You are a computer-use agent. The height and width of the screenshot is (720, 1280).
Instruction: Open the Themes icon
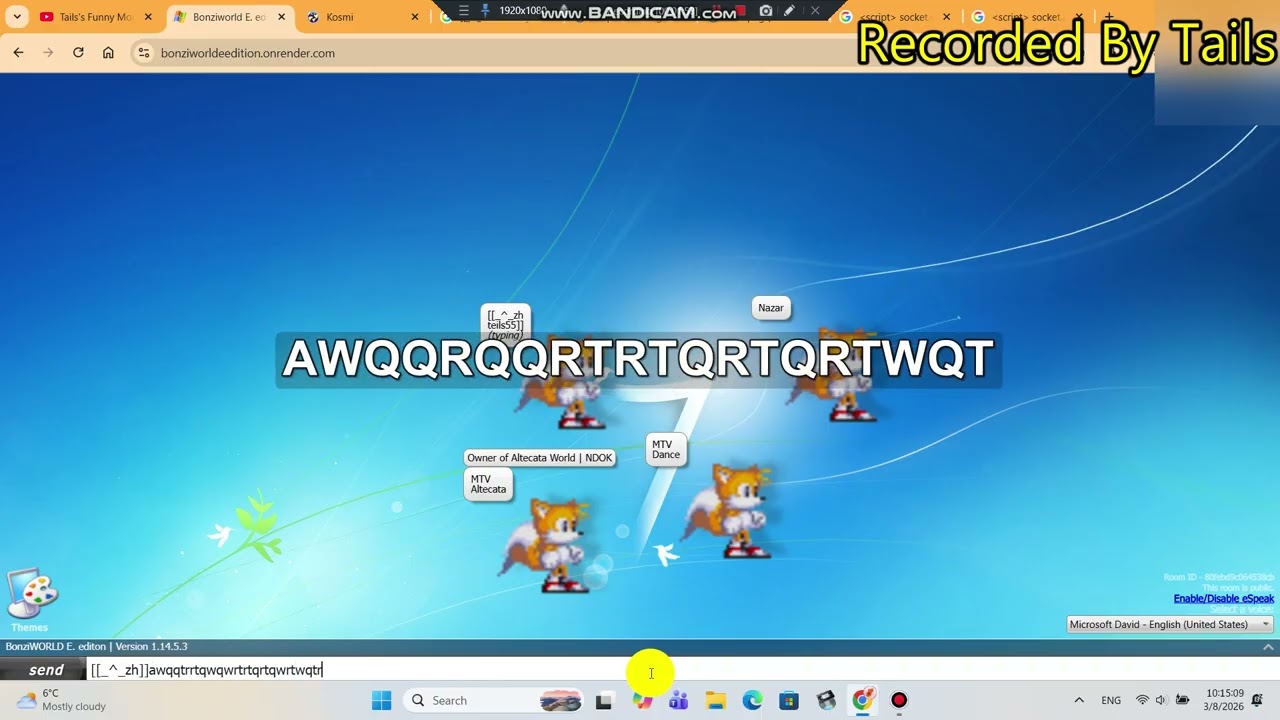pos(31,600)
